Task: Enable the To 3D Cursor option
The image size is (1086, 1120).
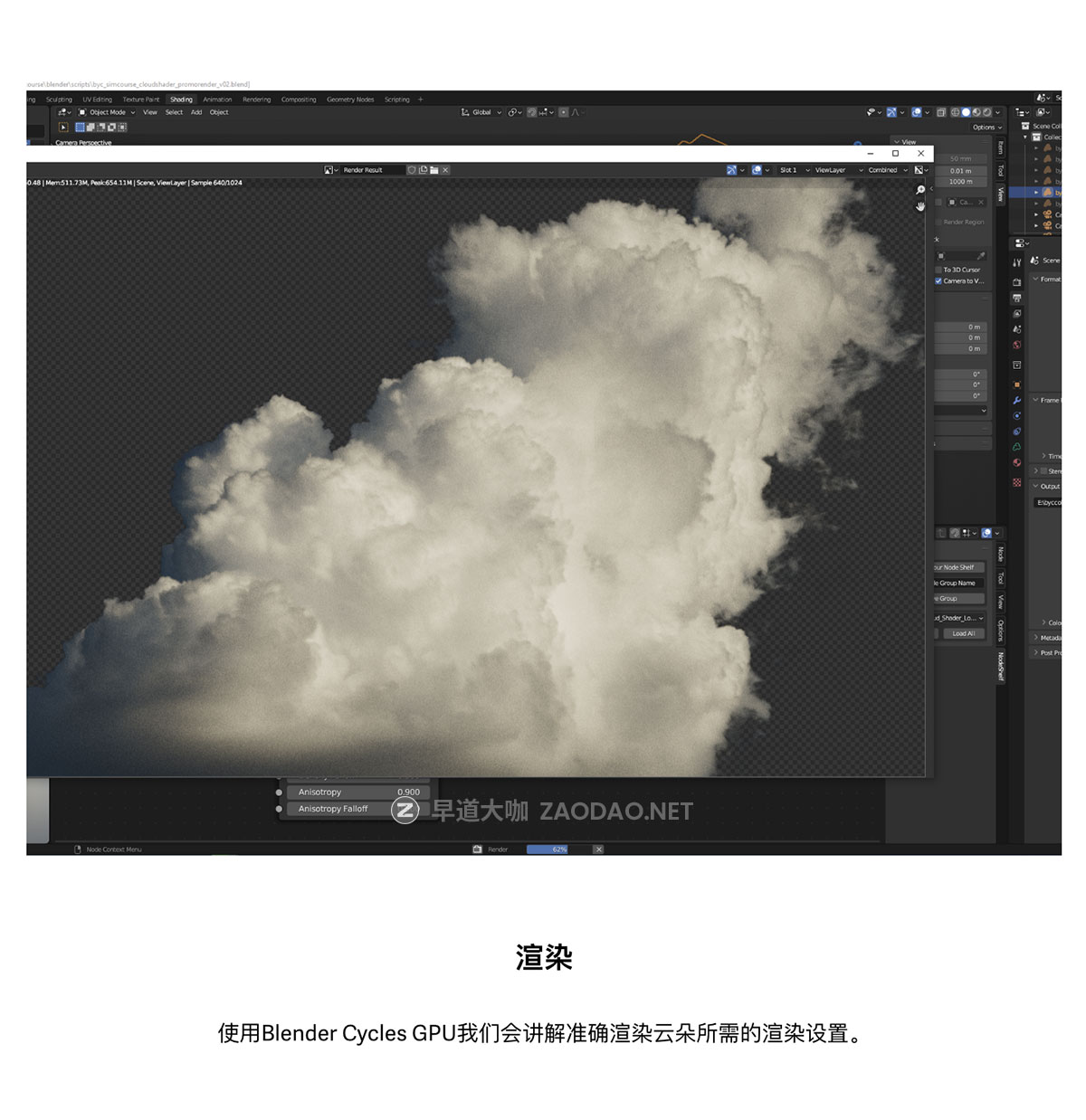Action: point(938,270)
